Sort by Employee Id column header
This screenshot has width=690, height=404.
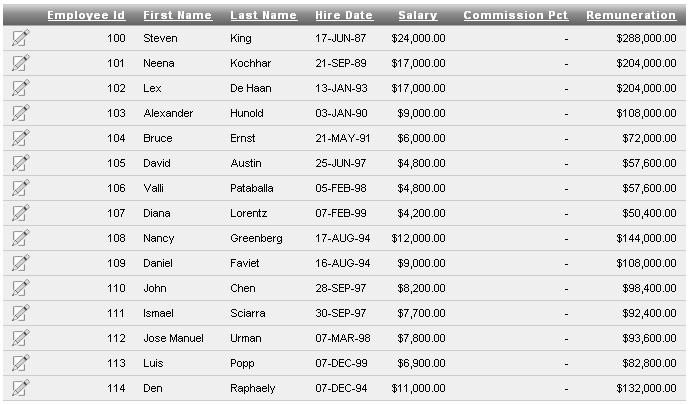(86, 15)
